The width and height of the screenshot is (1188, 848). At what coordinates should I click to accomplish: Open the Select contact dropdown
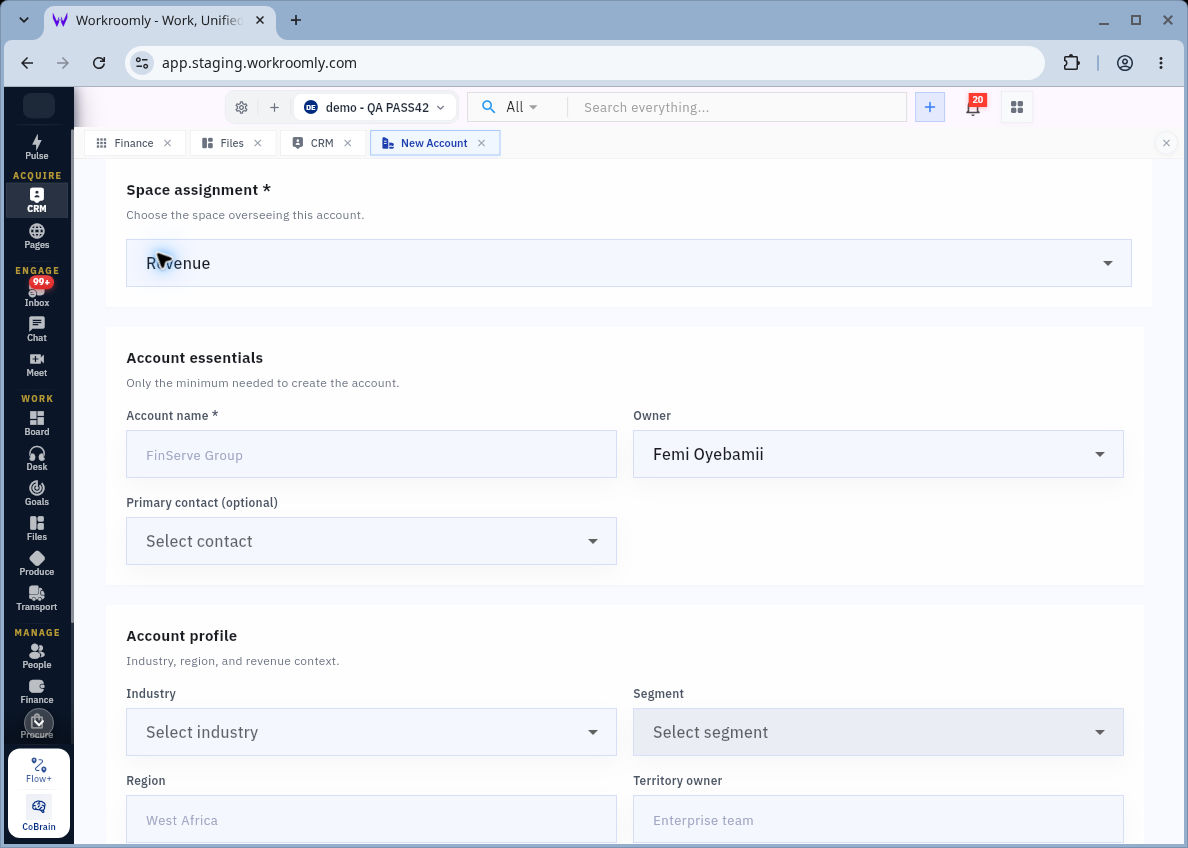coord(371,541)
